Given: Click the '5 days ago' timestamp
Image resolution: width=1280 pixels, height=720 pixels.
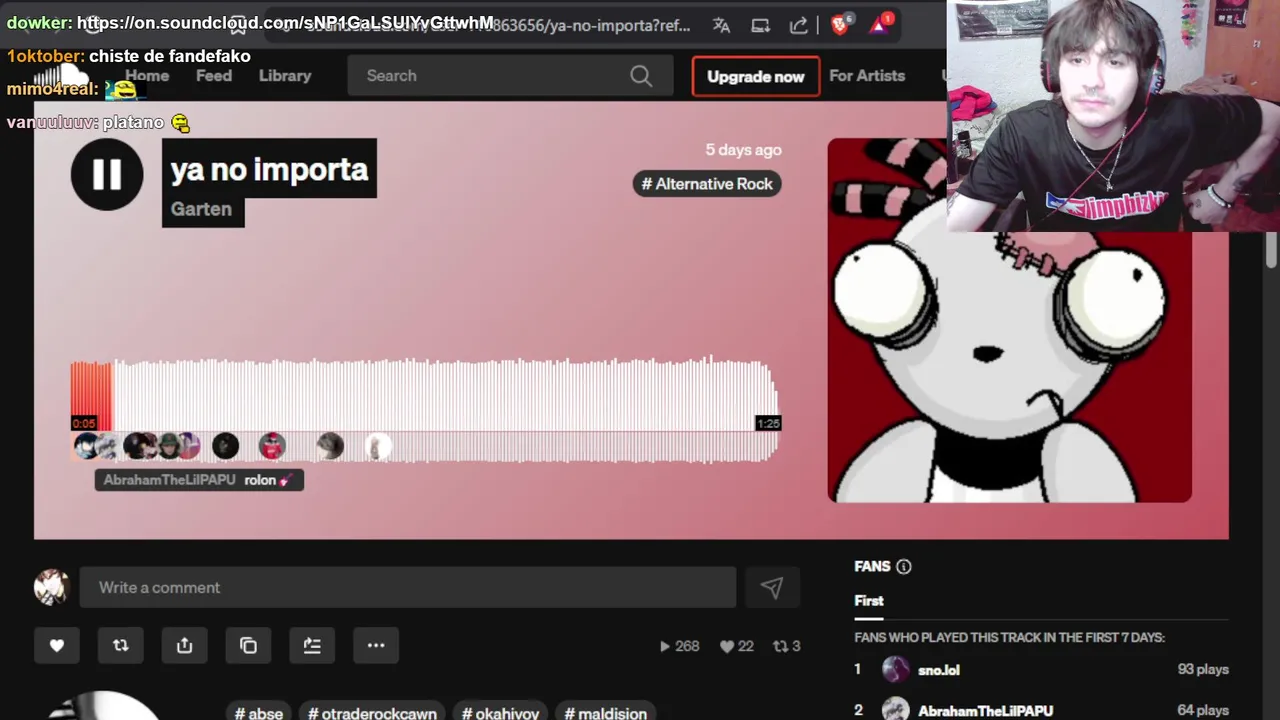Looking at the screenshot, I should point(743,150).
